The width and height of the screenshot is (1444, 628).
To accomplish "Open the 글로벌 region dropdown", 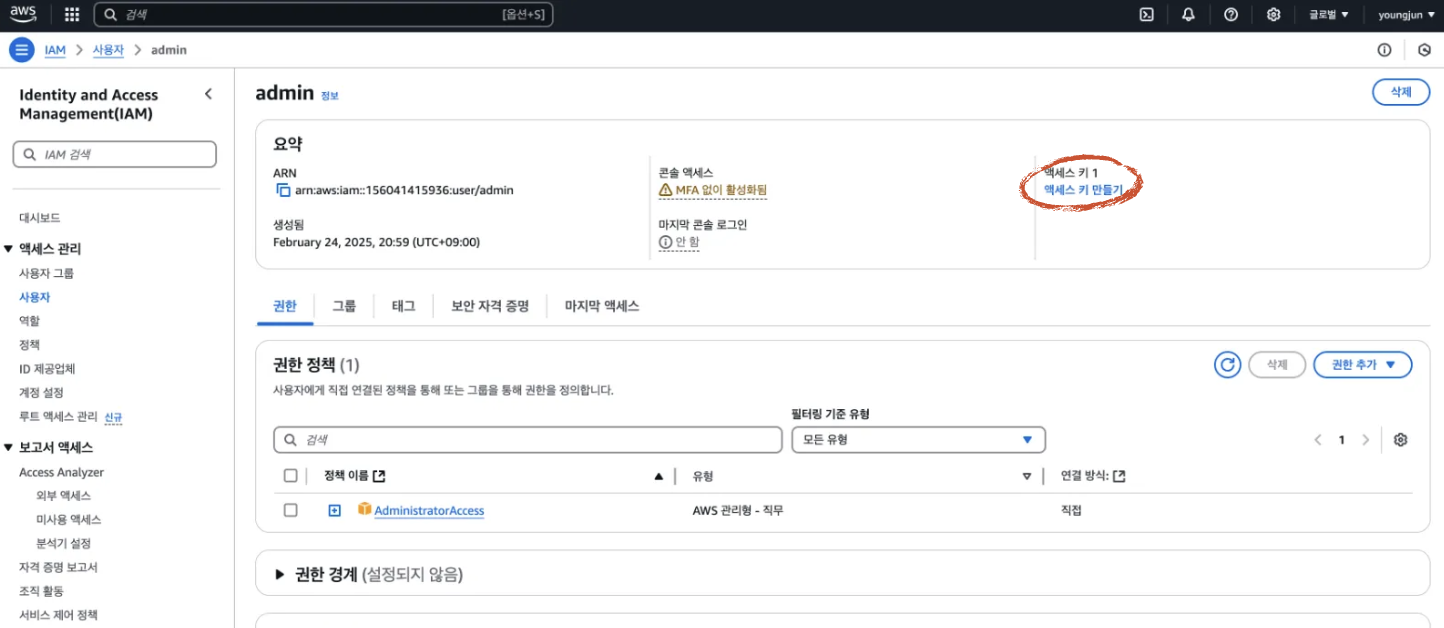I will click(1329, 15).
